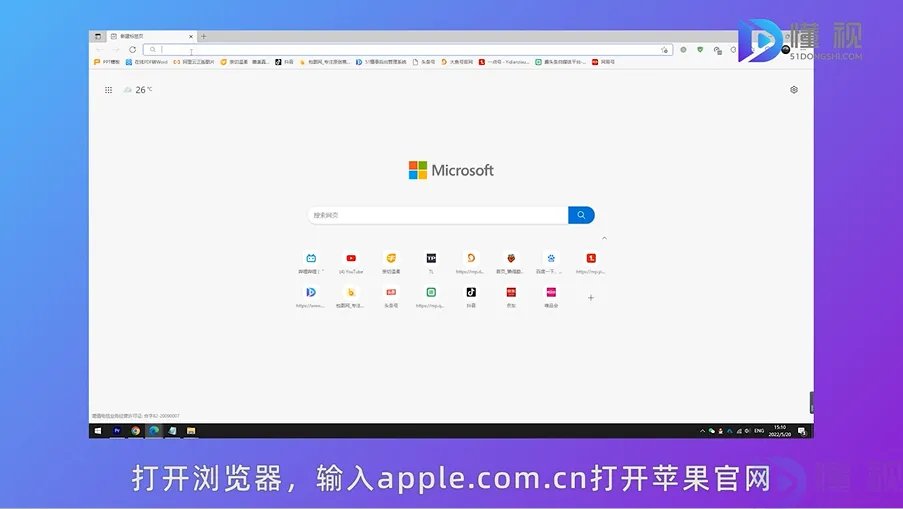The width and height of the screenshot is (903, 509).
Task: Open the yellow b quick link tile
Action: [x=351, y=293]
